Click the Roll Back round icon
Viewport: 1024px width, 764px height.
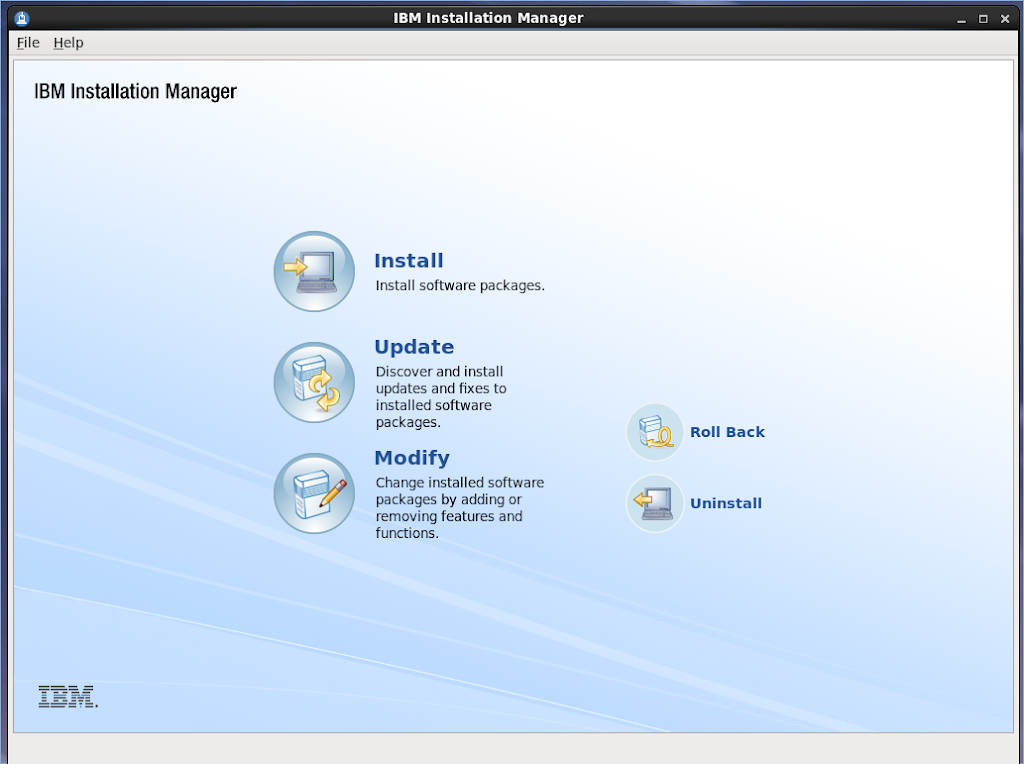point(655,432)
